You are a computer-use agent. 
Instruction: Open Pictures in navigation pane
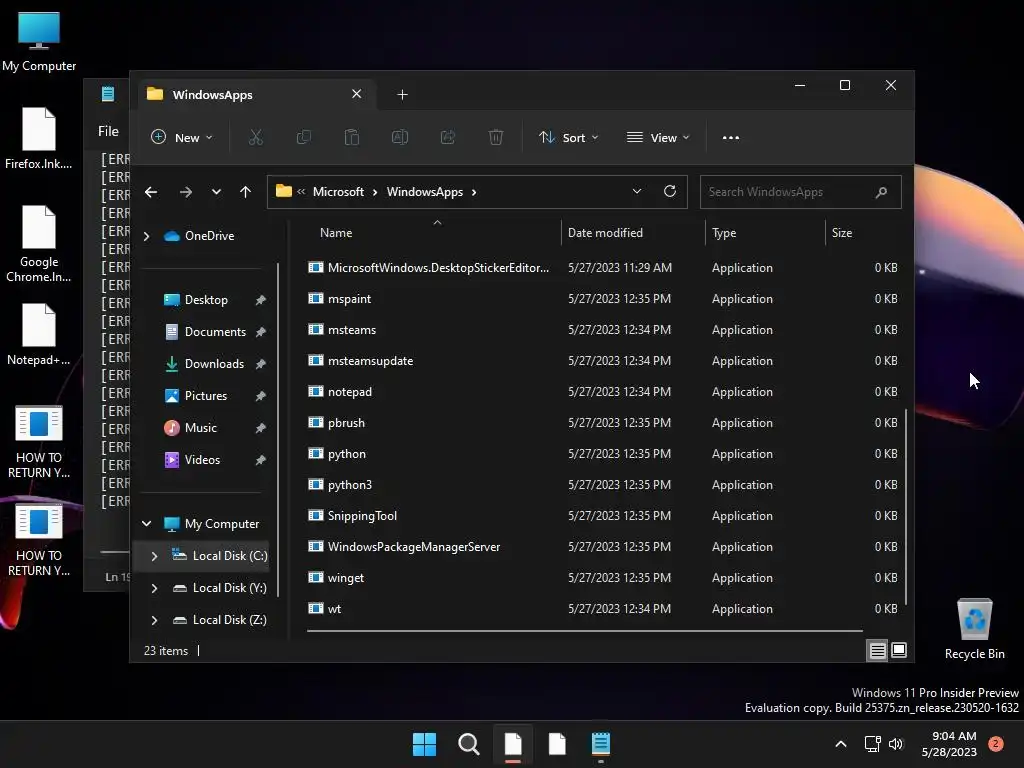(x=206, y=396)
